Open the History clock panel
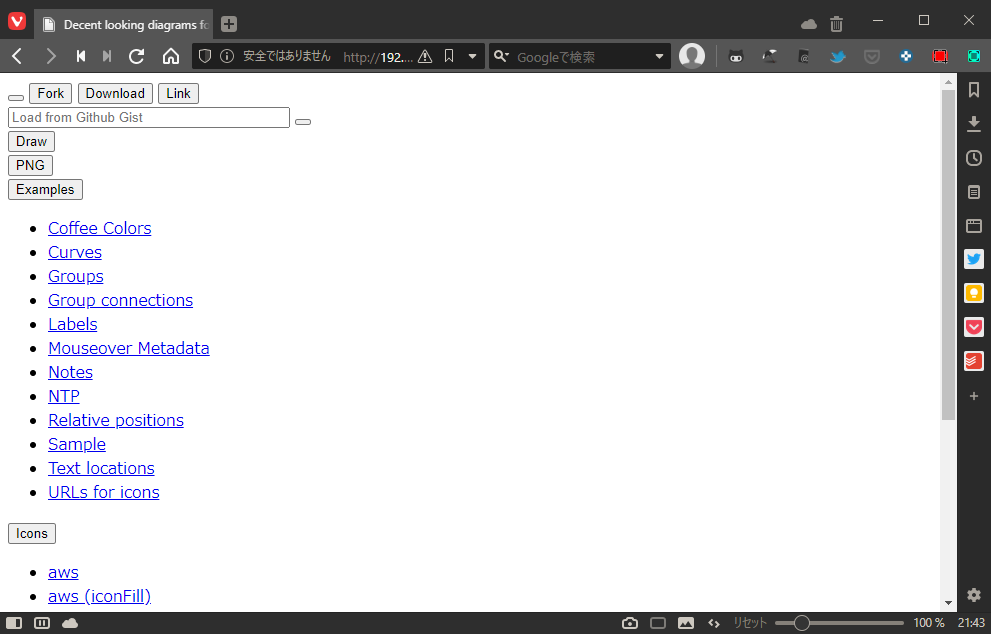This screenshot has height=634, width=991. point(974,157)
